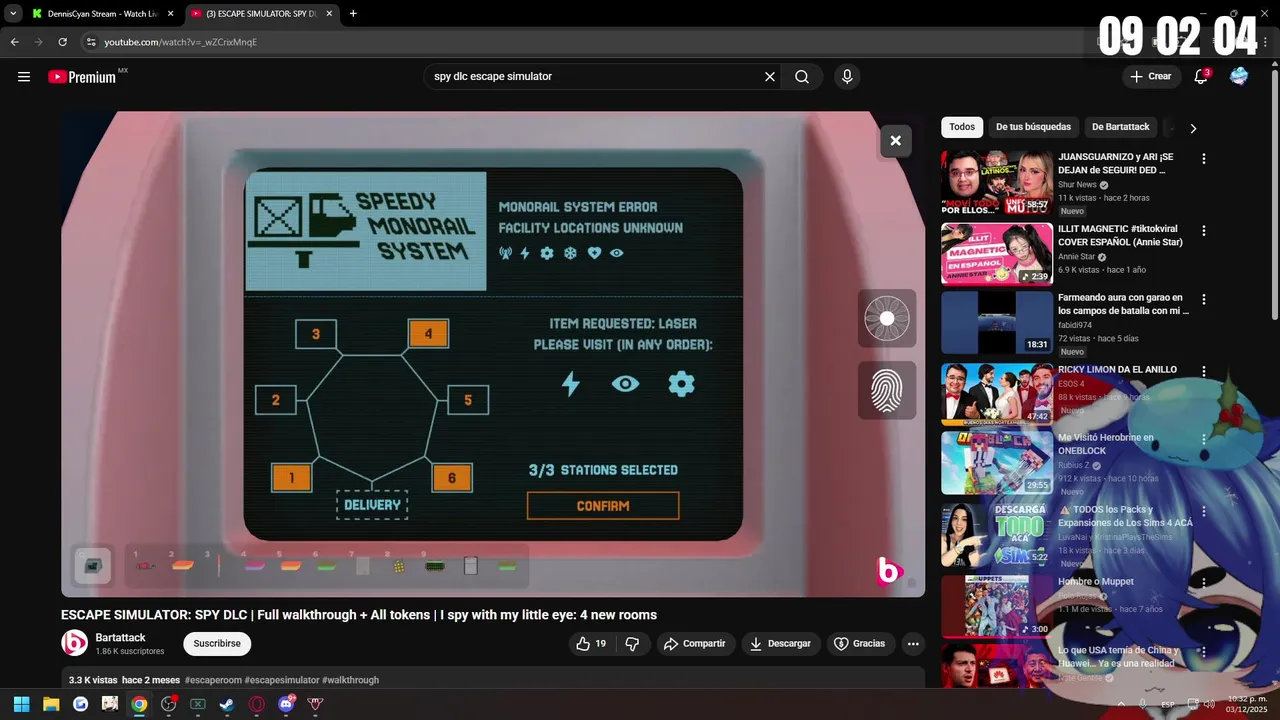Screen dimensions: 1280x720
Task: Like the video with thumbs up
Action: (x=592, y=644)
